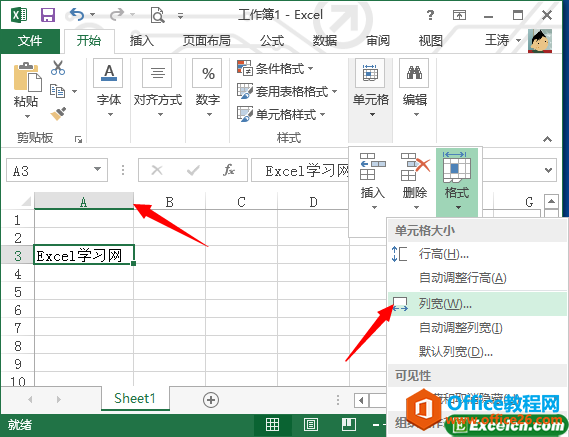
Task: Click the Cells group icon
Action: [370, 73]
